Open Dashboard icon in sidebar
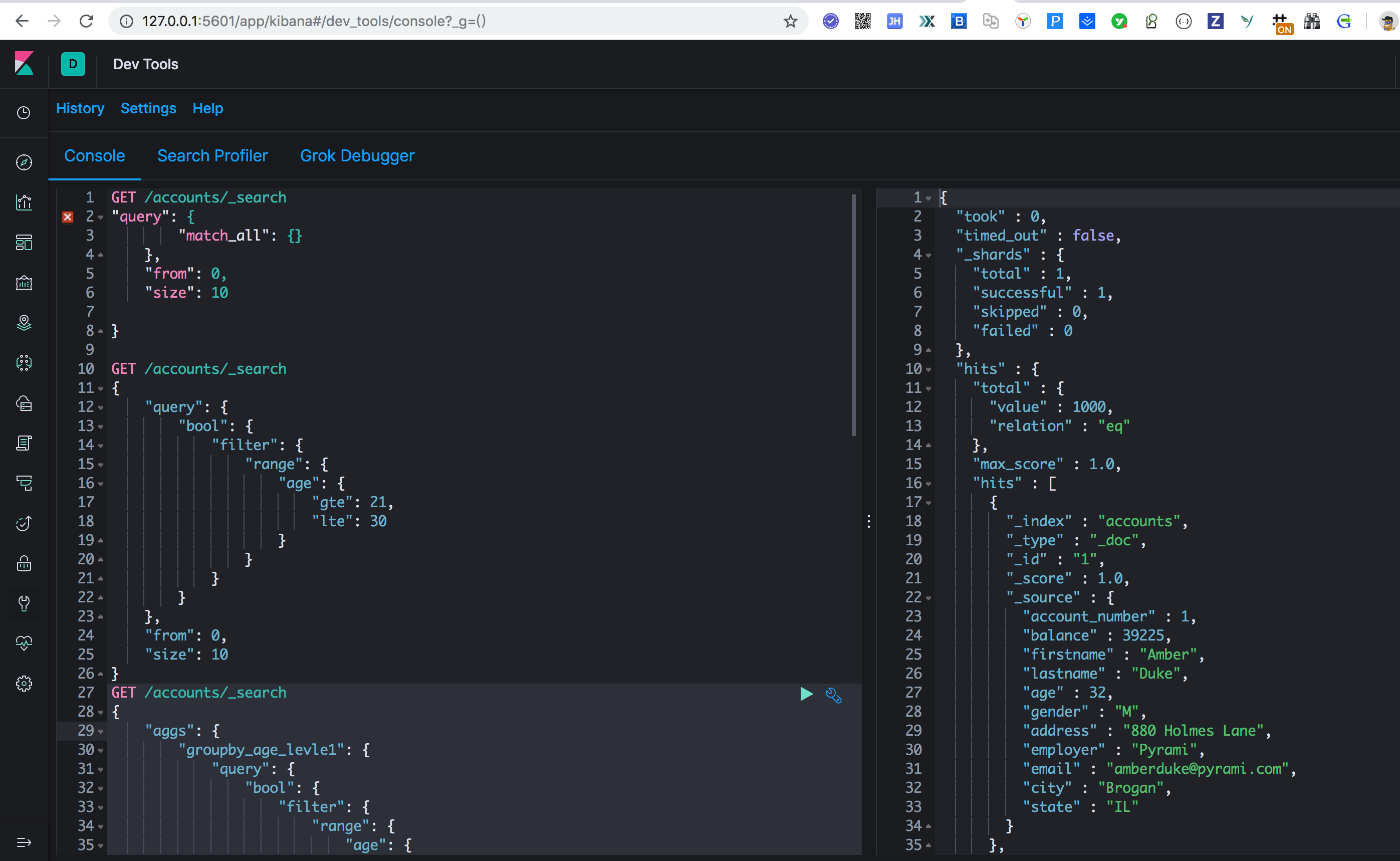 (x=24, y=243)
